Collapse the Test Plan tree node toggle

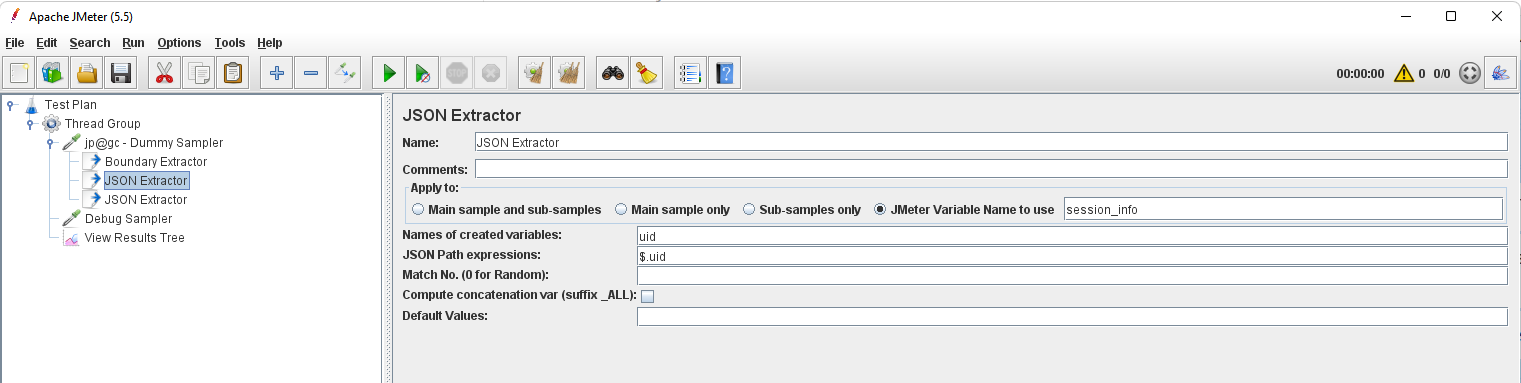point(11,104)
